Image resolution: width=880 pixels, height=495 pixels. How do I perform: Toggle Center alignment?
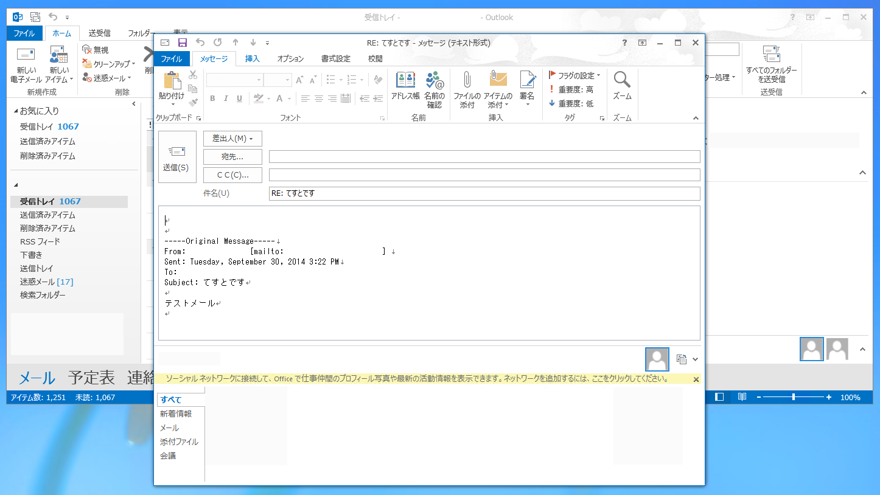pyautogui.click(x=319, y=99)
